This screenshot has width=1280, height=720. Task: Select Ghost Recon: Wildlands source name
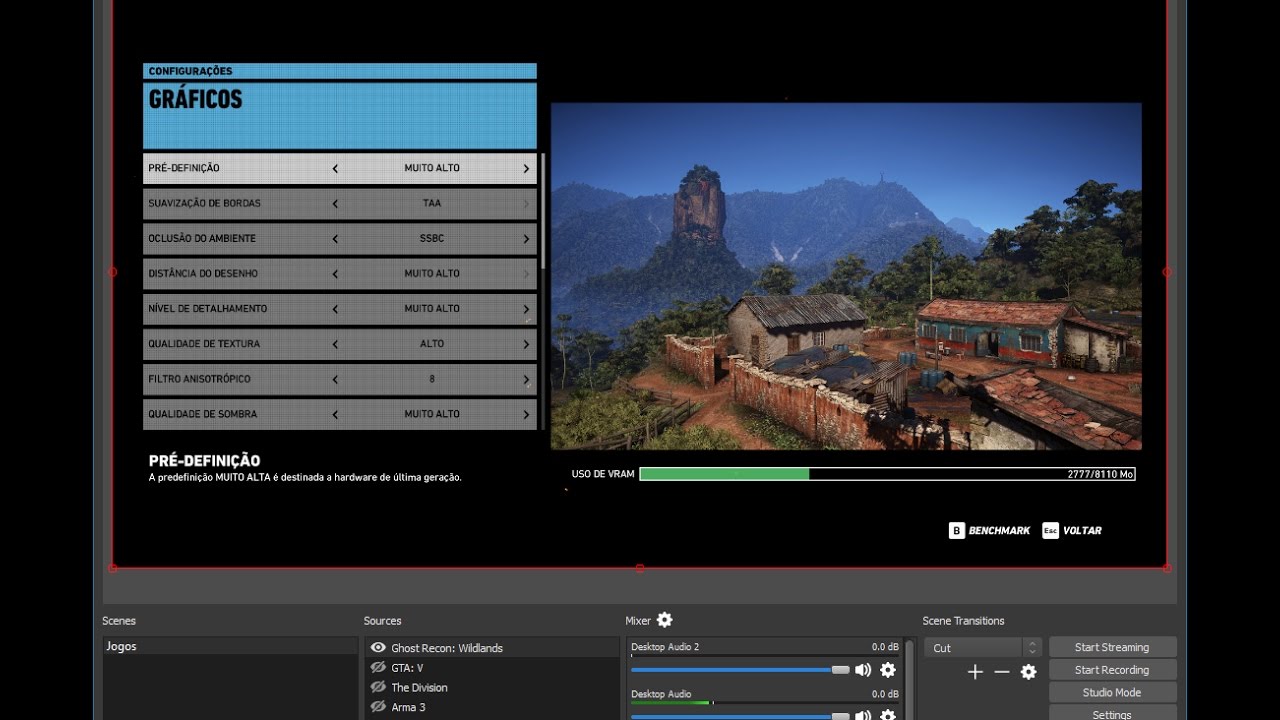tap(447, 648)
